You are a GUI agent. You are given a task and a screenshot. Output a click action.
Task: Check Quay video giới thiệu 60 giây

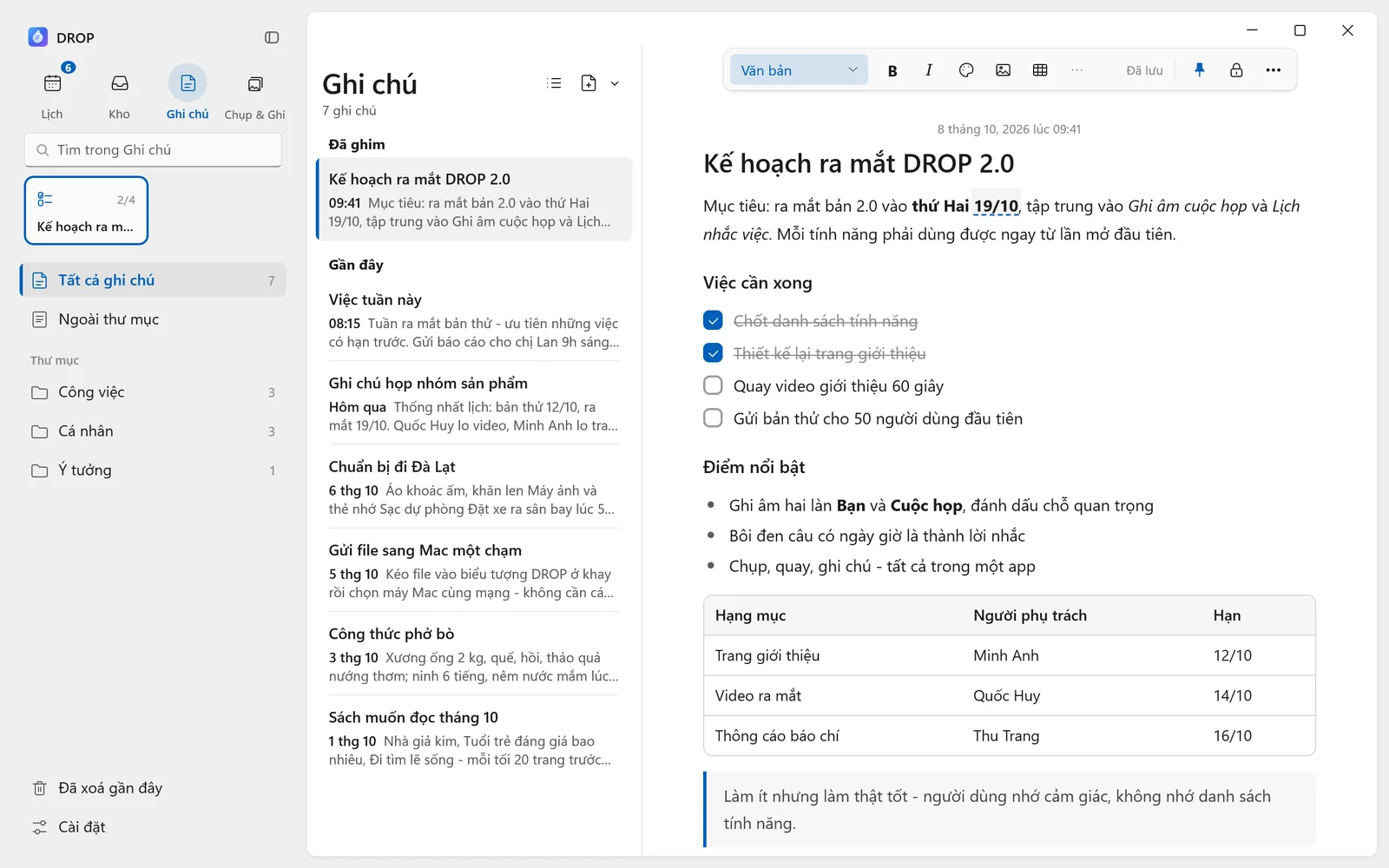tap(713, 385)
